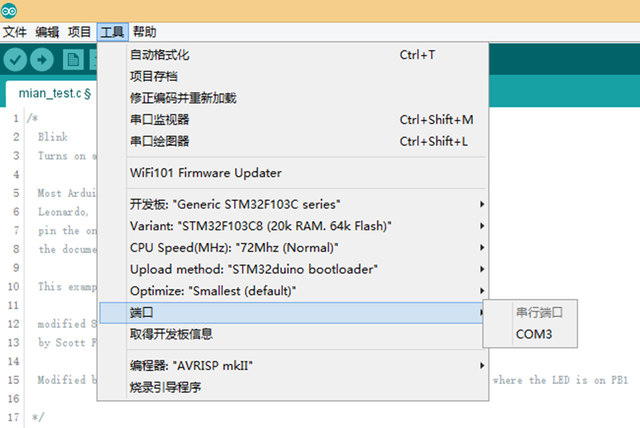Open the 文件 menu

click(x=14, y=32)
